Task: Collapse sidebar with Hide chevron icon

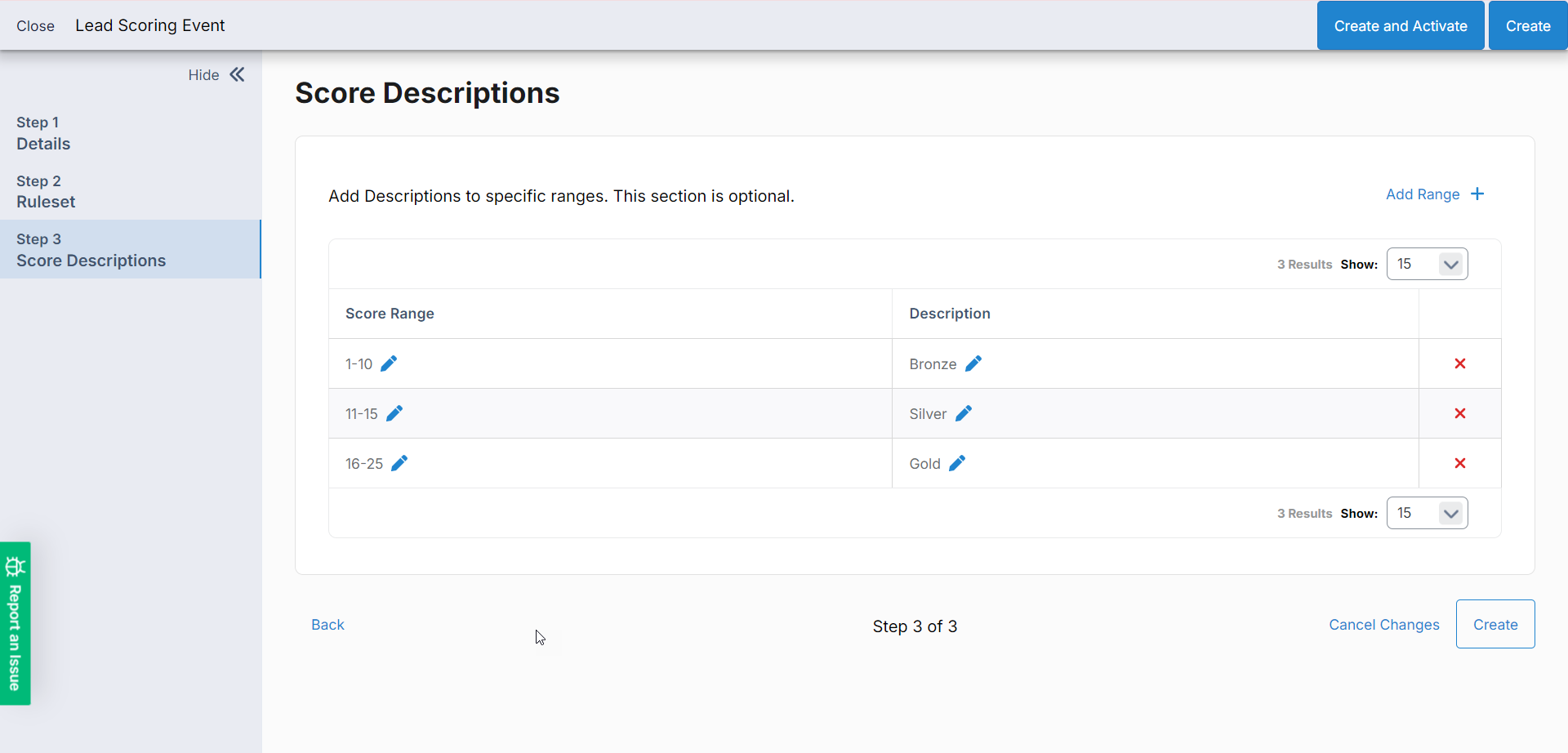Action: (237, 75)
